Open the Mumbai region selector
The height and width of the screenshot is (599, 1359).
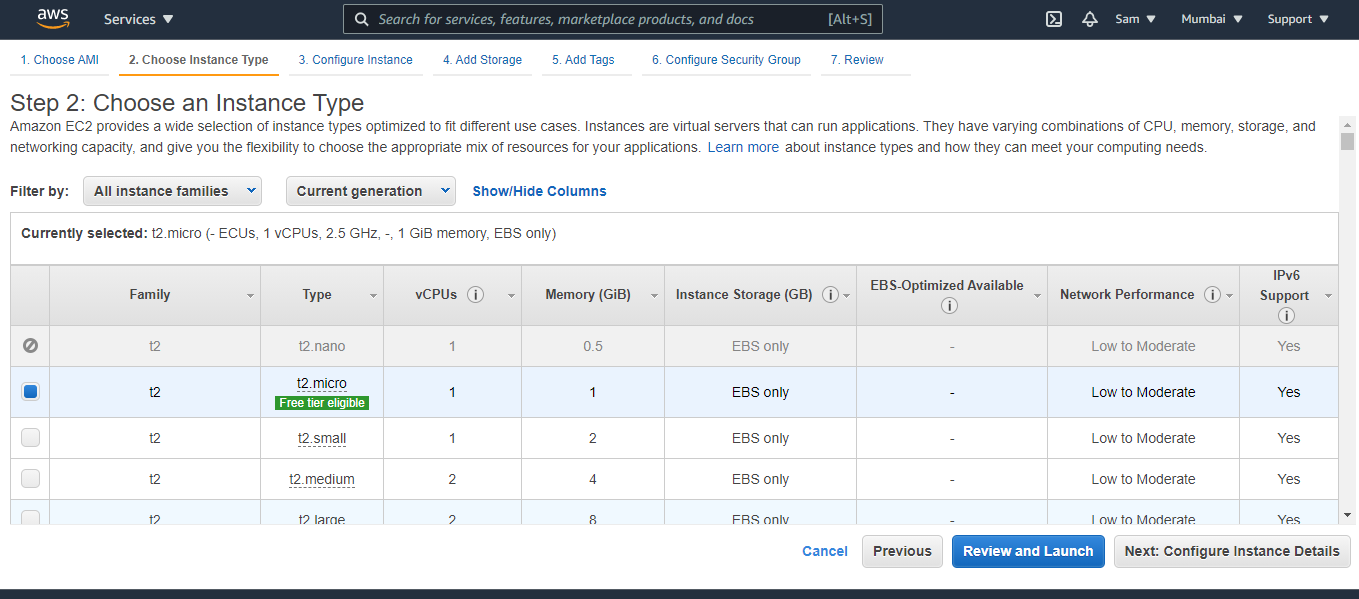click(x=1211, y=18)
